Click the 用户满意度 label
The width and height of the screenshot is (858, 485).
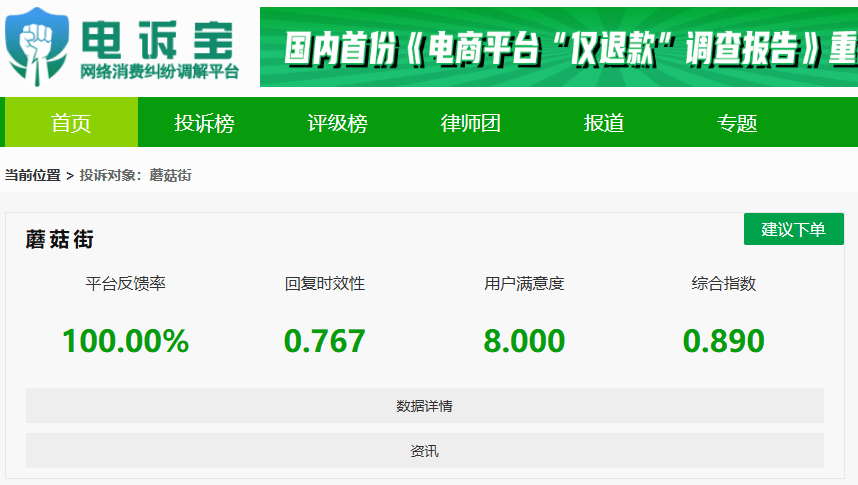(524, 284)
